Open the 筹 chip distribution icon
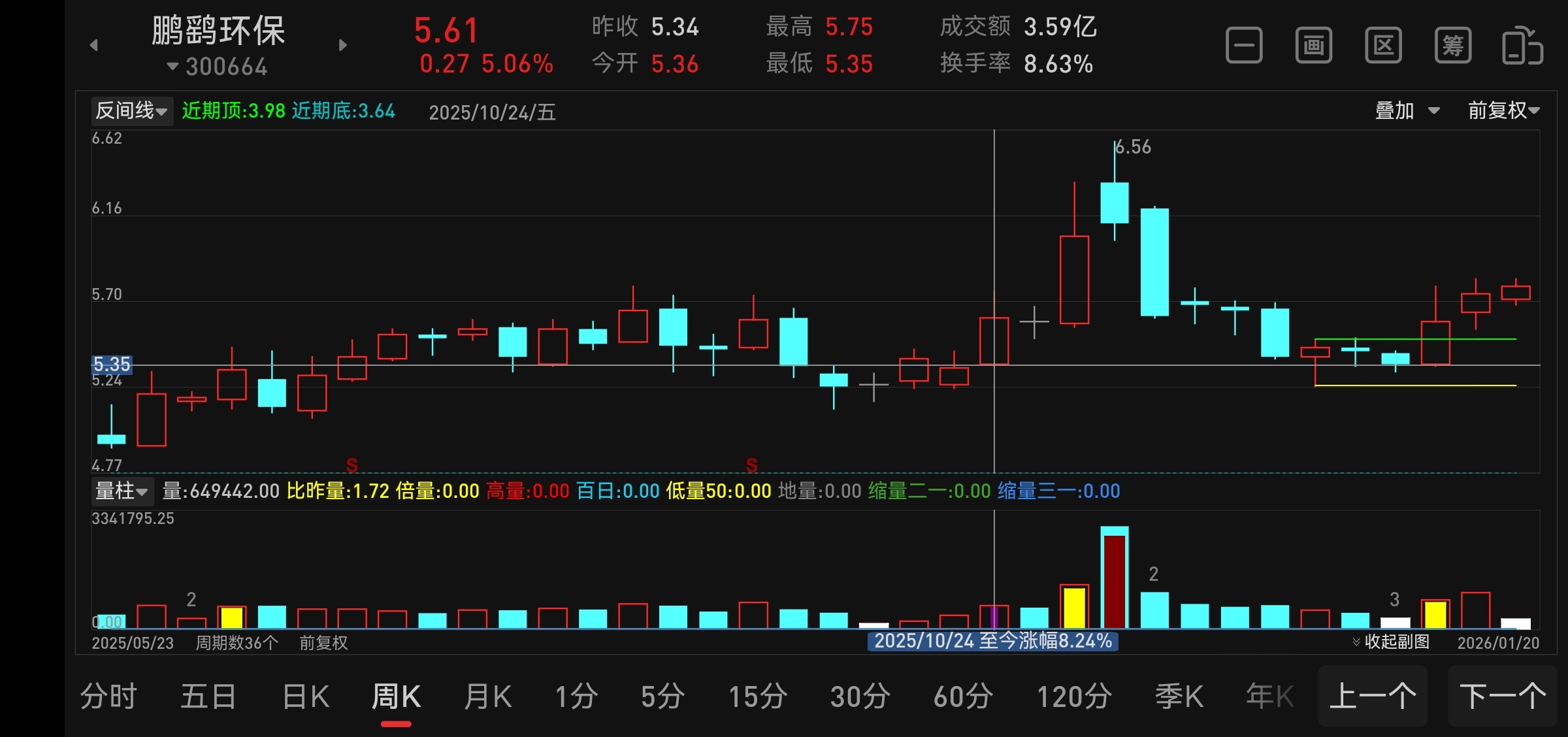 tap(1452, 46)
